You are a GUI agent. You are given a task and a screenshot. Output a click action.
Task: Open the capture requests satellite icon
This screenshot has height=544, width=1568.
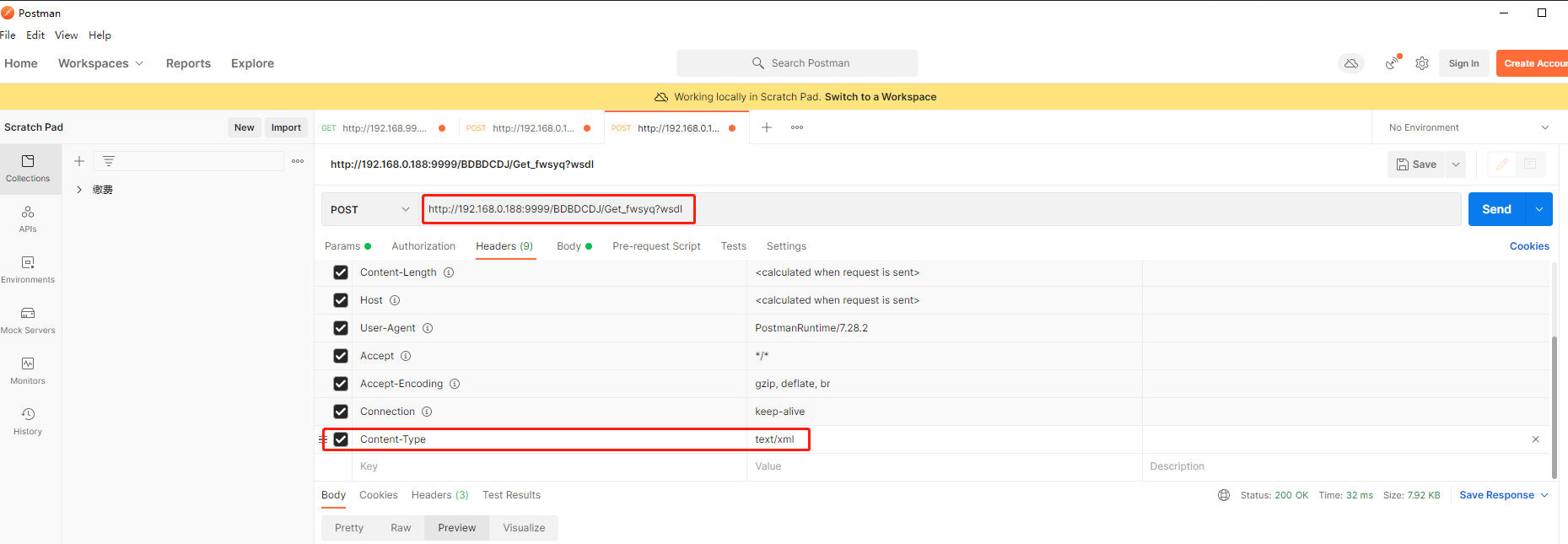click(1392, 63)
